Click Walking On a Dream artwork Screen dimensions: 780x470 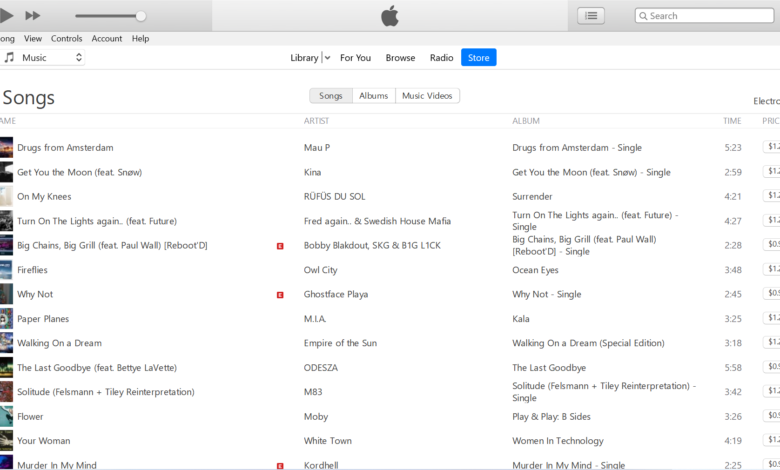coord(6,343)
